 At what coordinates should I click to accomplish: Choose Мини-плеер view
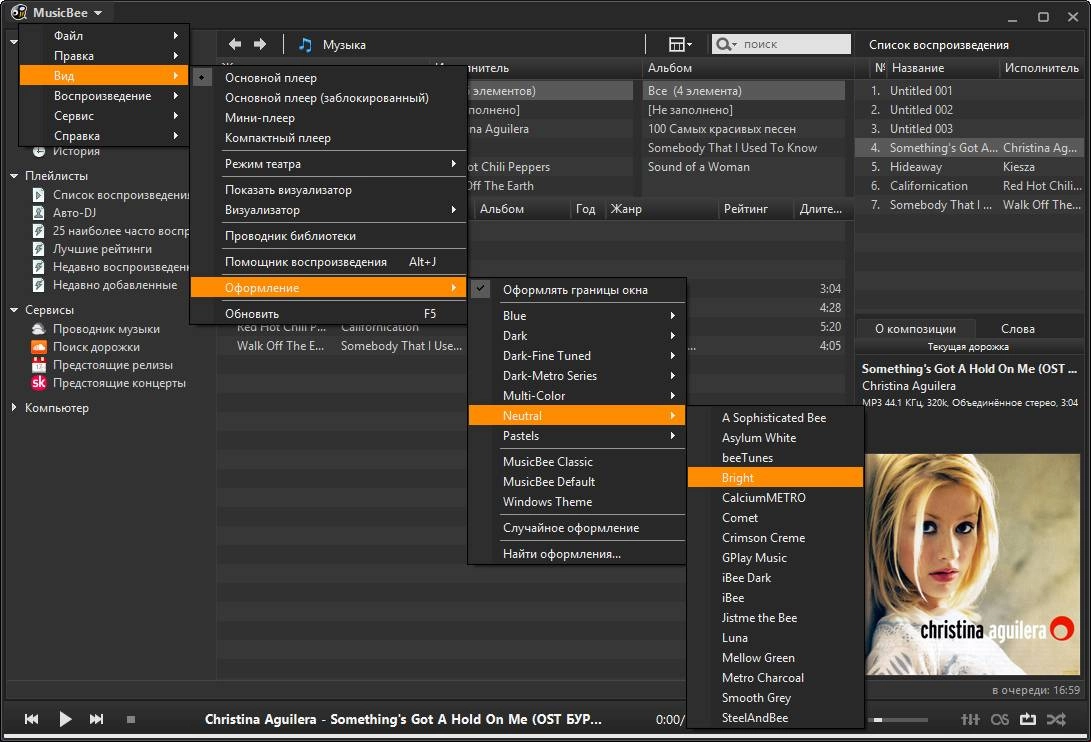tap(328, 118)
